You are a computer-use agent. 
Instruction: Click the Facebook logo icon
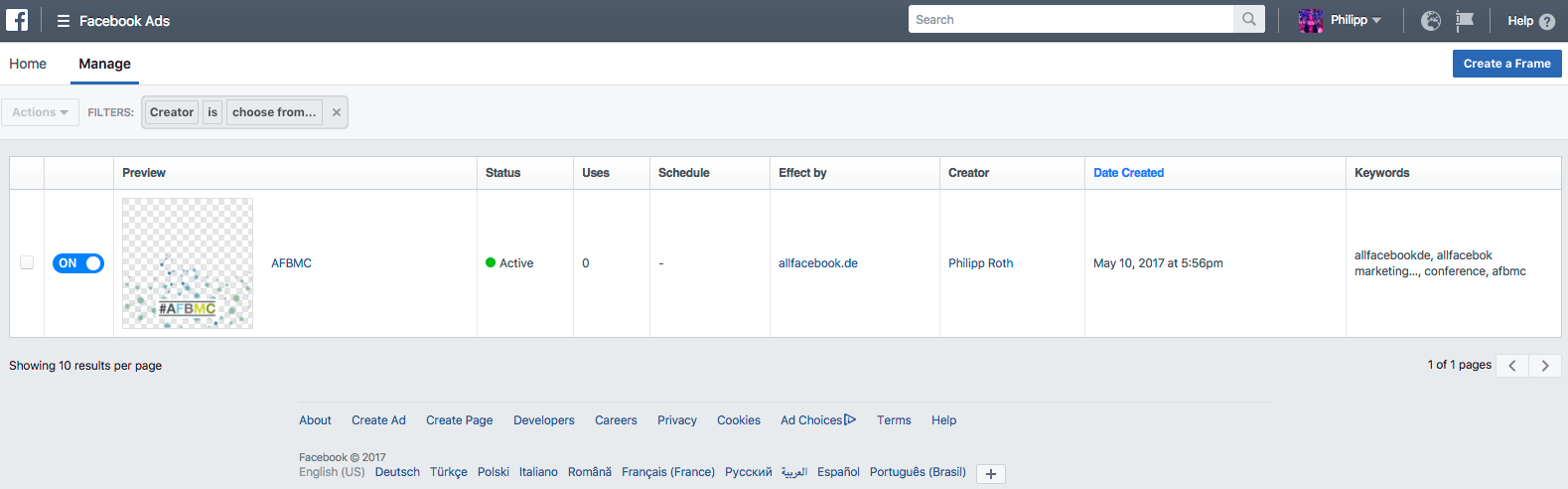17,20
